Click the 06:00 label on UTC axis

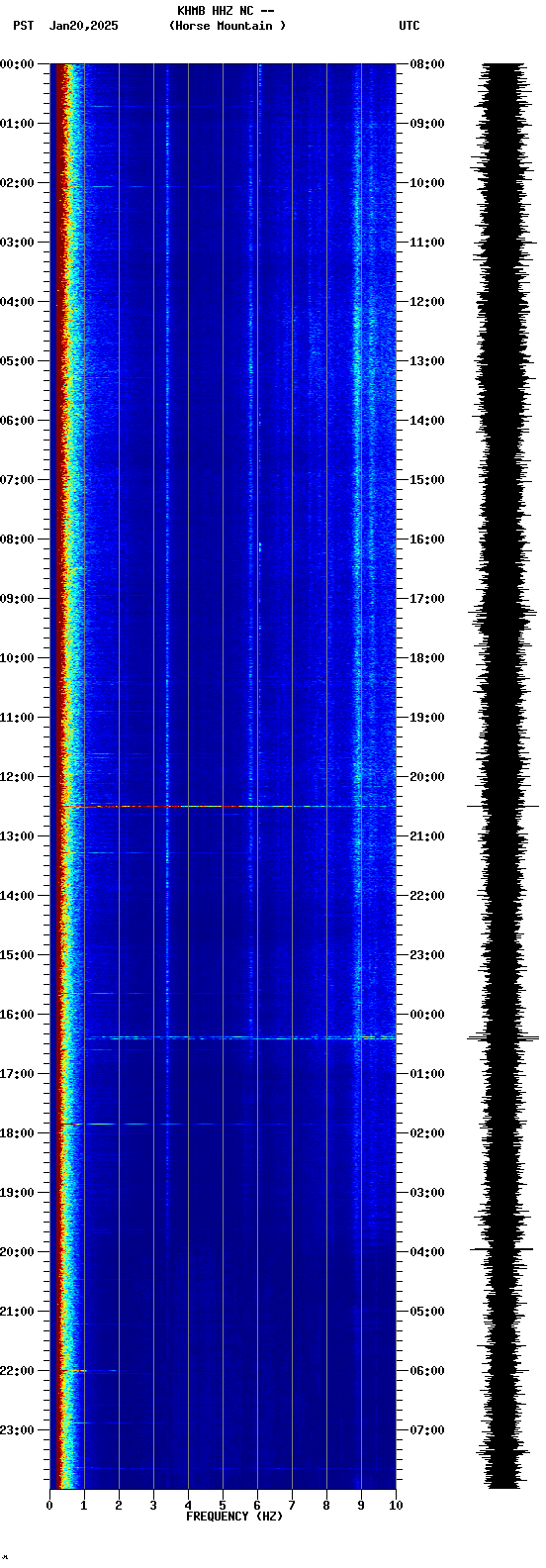[427, 1371]
